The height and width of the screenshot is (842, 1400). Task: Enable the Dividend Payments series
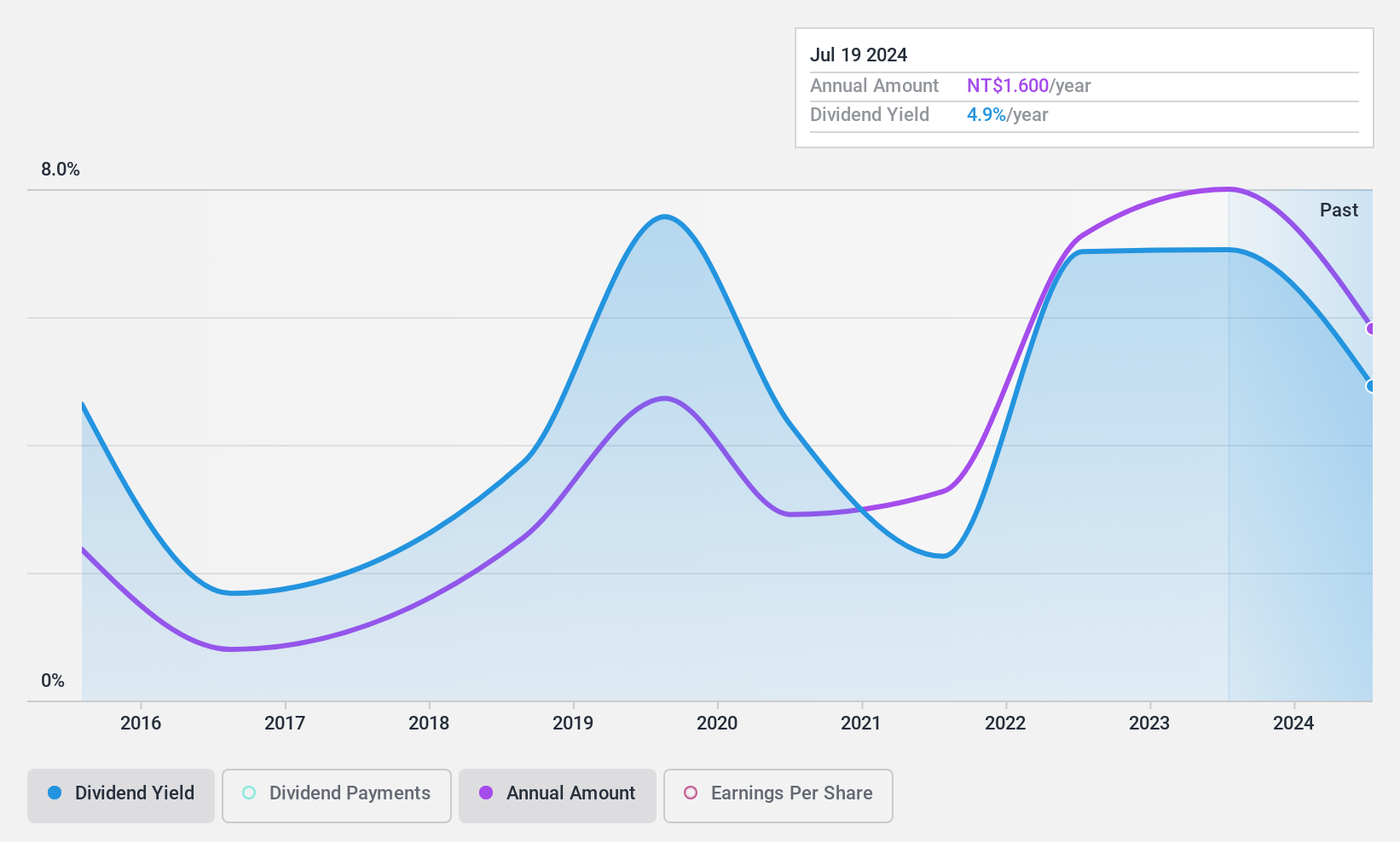pyautogui.click(x=337, y=796)
